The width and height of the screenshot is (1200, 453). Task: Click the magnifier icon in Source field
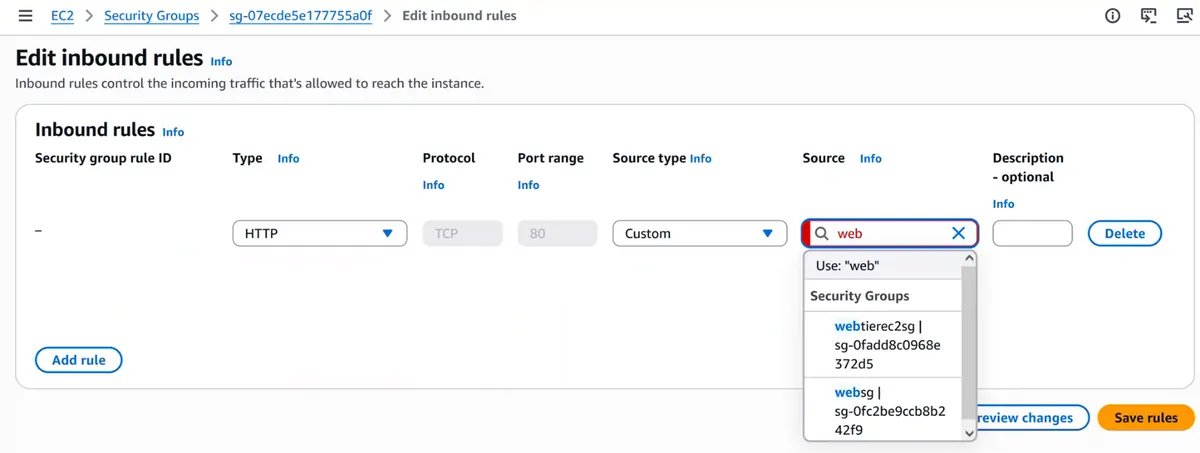821,233
